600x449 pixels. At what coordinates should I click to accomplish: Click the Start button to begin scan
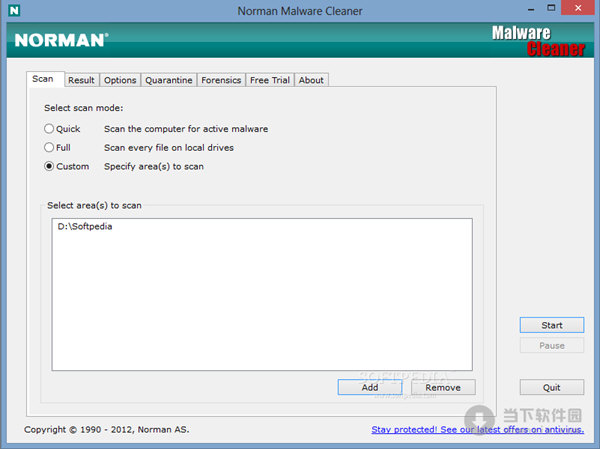coord(552,325)
